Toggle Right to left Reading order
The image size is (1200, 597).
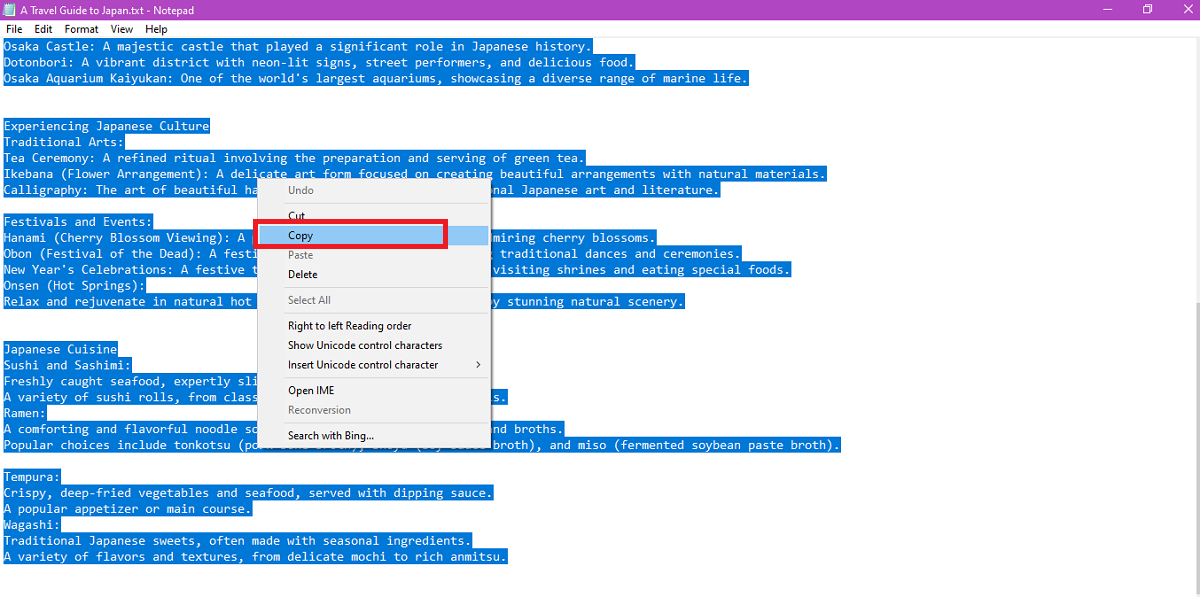(x=350, y=326)
